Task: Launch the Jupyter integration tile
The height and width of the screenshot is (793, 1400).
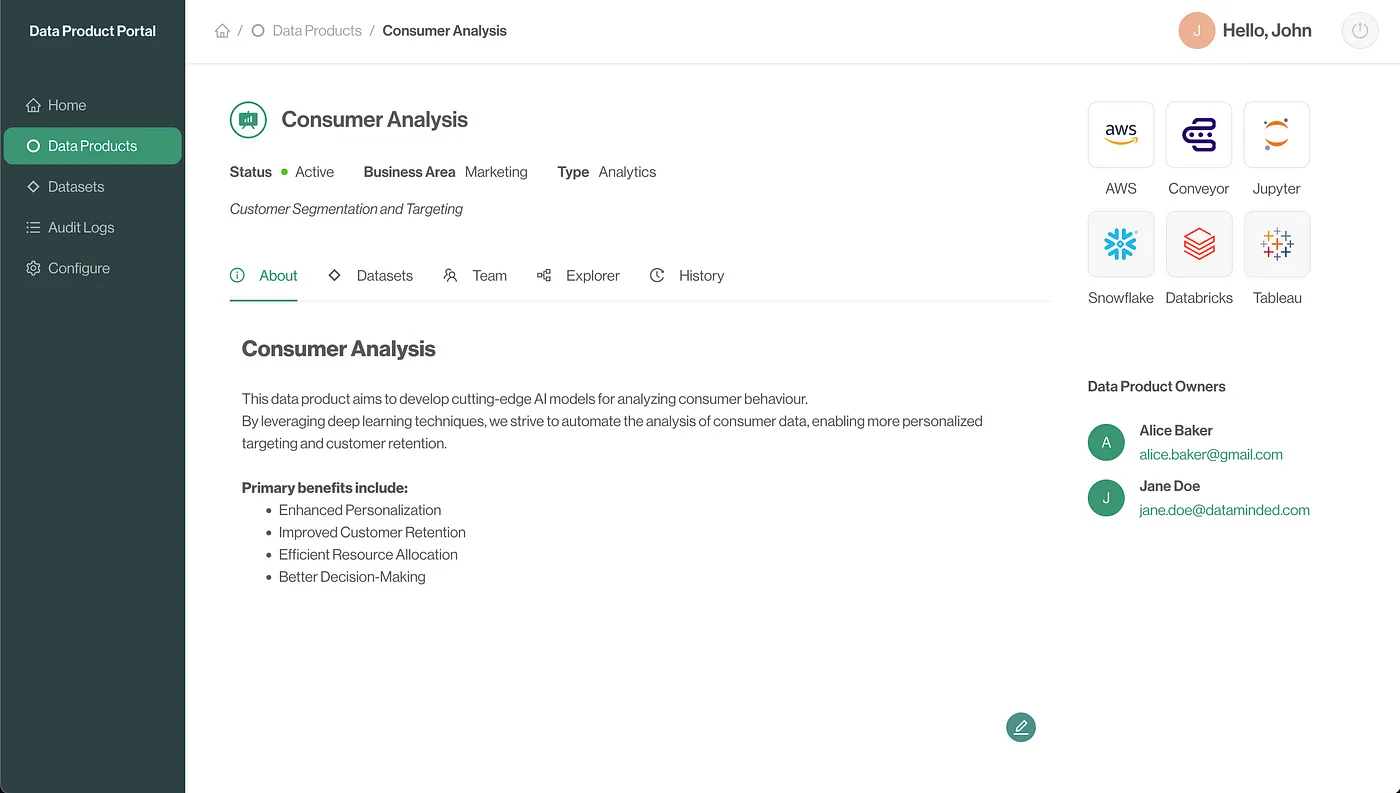Action: 1276,135
